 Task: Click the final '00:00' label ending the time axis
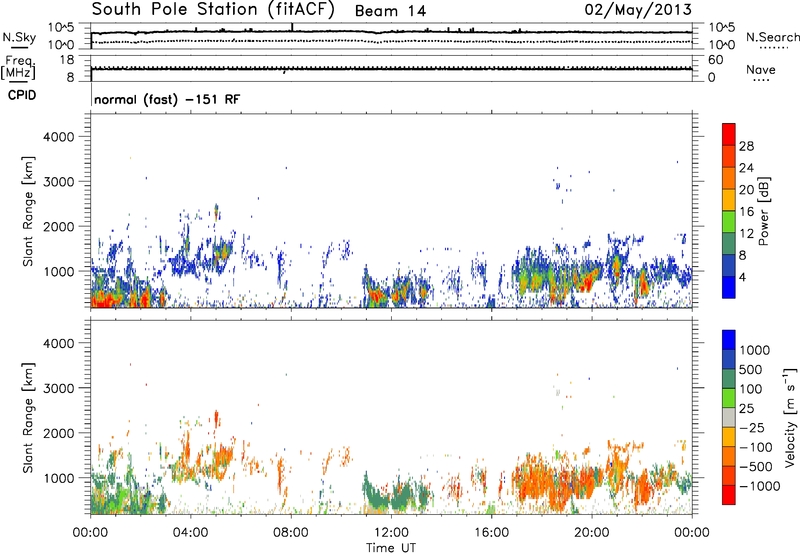tap(692, 533)
